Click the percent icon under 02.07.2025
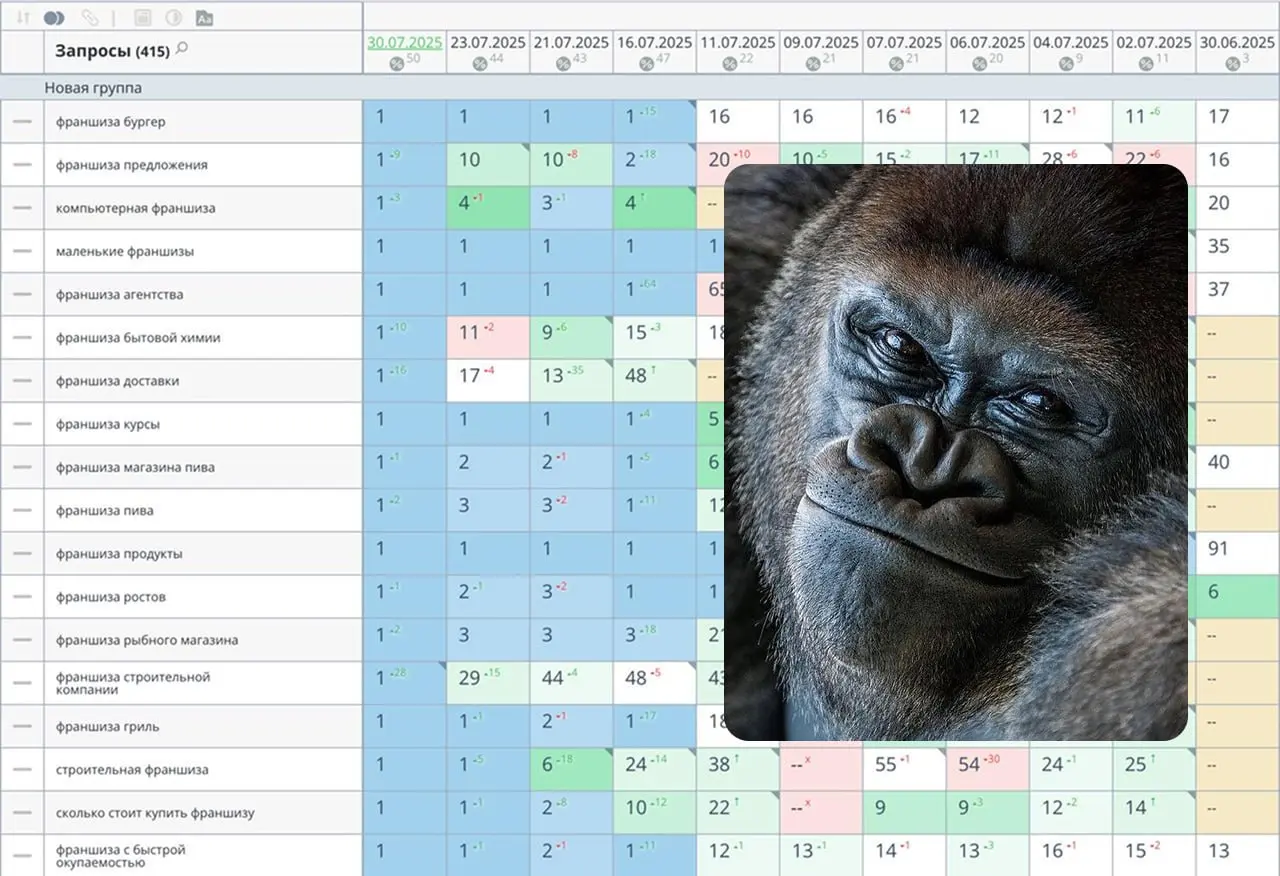Screen dimensions: 1280x876 (x=1147, y=63)
